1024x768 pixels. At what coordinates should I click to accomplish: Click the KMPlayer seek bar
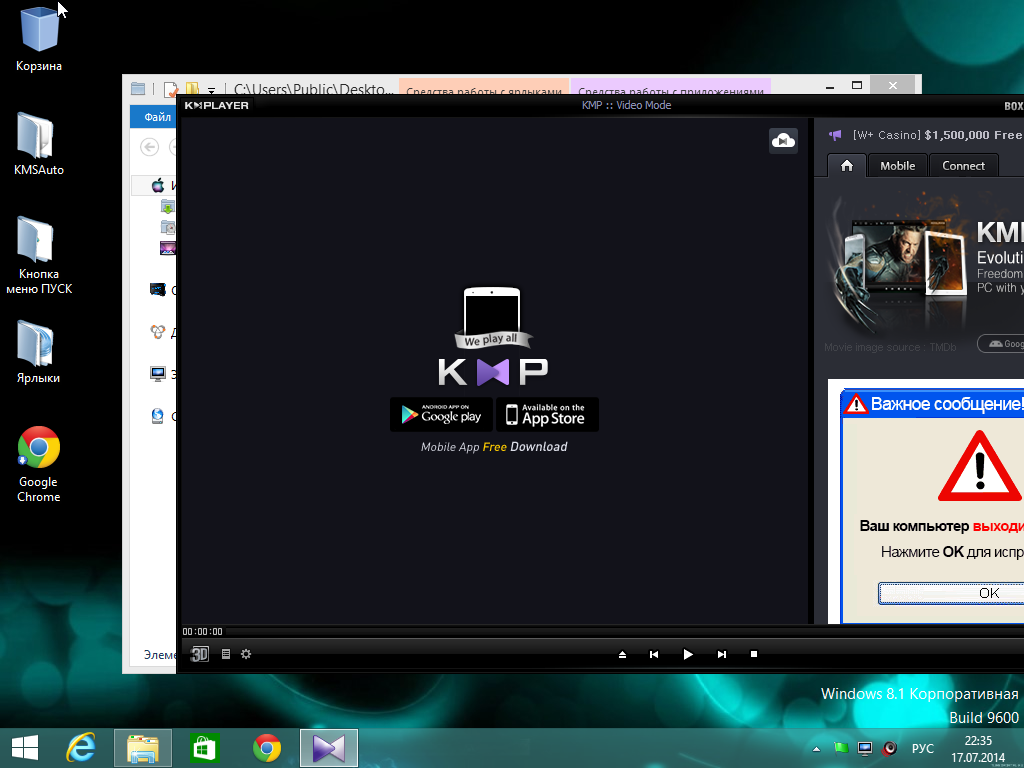[626, 632]
